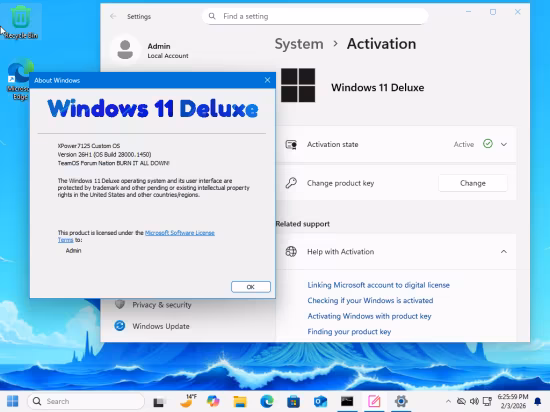
Task: Click the Privacy & security shield icon
Action: (x=120, y=304)
